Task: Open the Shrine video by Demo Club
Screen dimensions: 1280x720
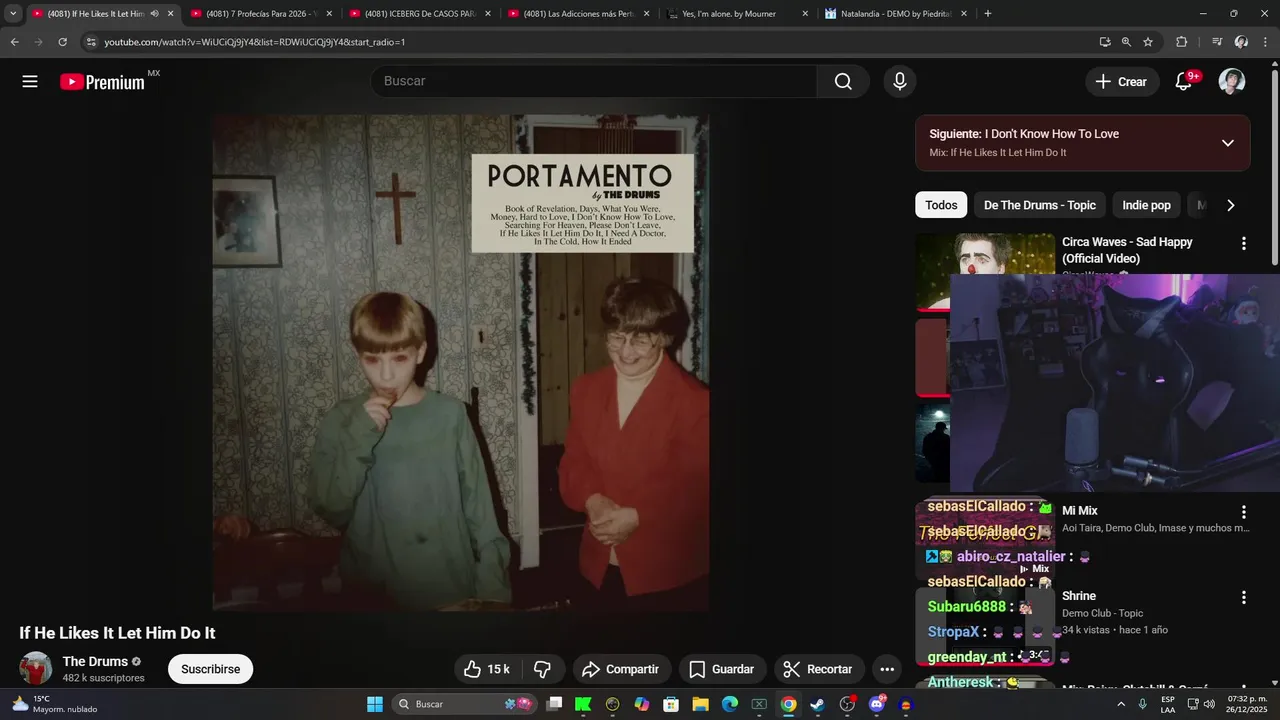Action: (1079, 596)
